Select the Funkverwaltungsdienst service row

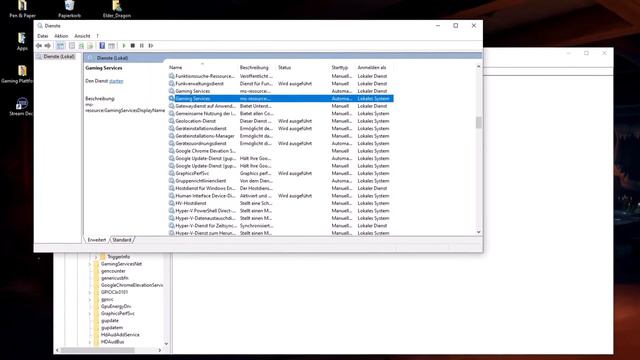point(281,83)
